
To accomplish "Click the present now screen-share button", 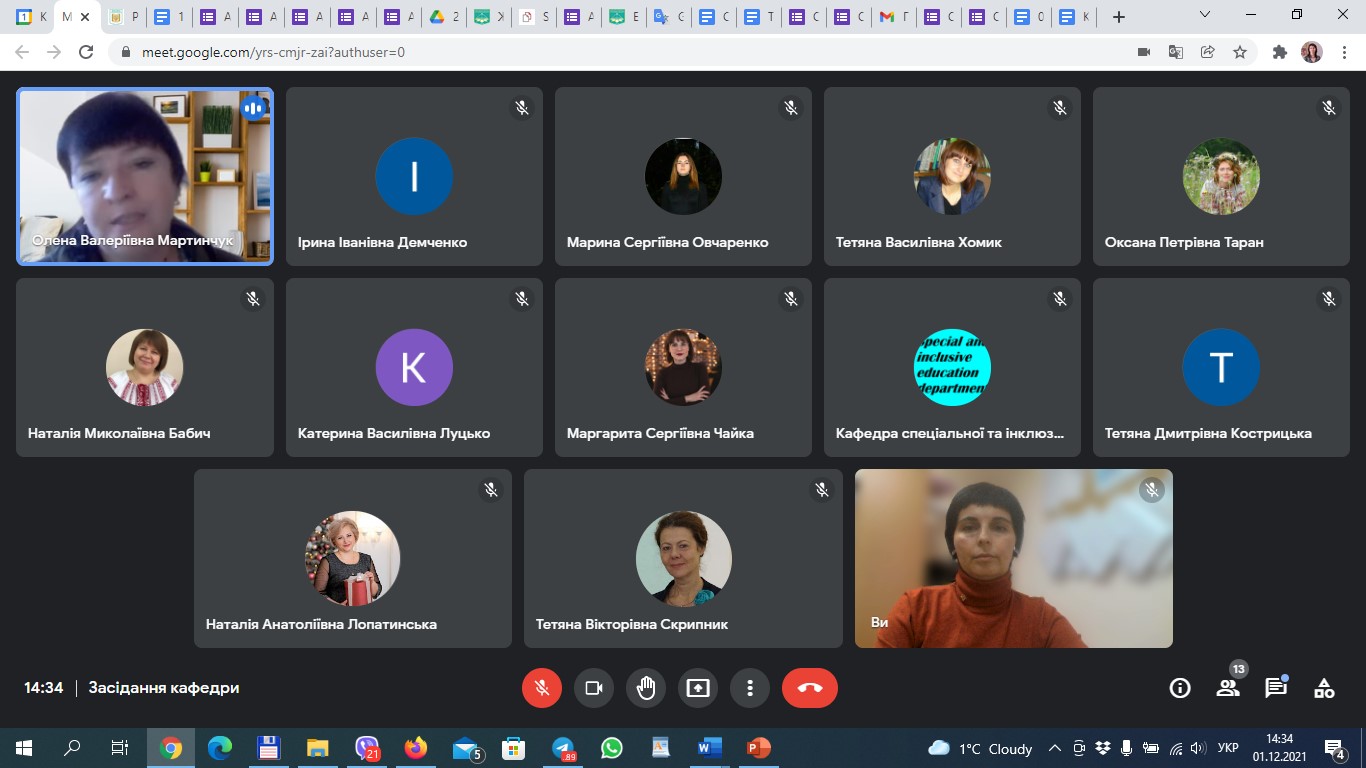I will coord(698,688).
